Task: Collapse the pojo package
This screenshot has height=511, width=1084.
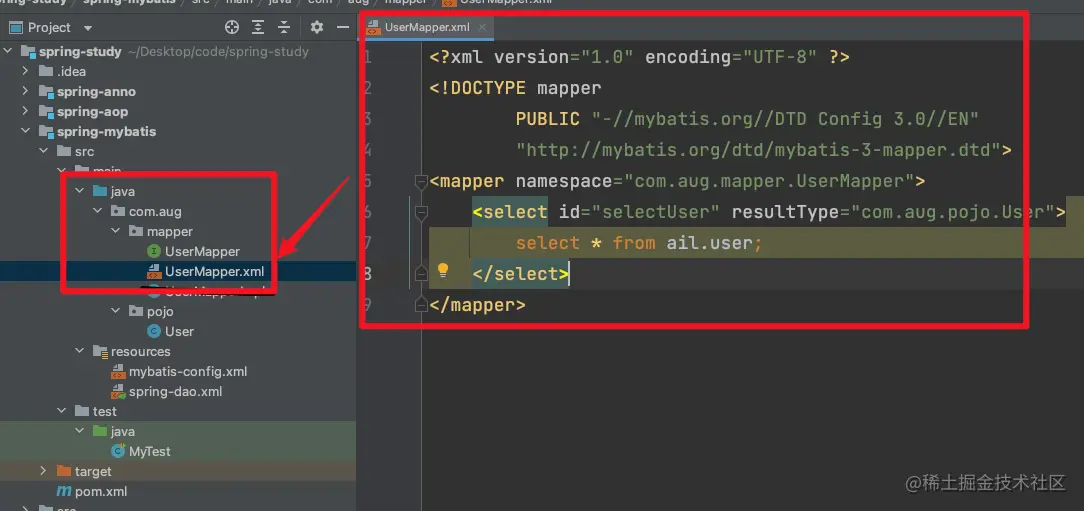Action: coord(115,311)
